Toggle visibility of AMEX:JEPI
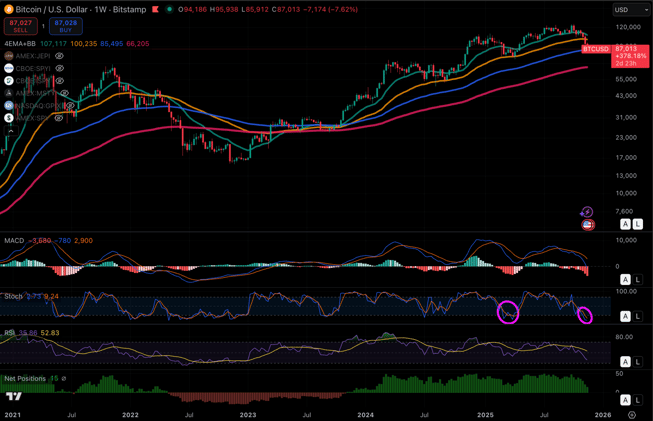The width and height of the screenshot is (653, 421). tap(60, 56)
